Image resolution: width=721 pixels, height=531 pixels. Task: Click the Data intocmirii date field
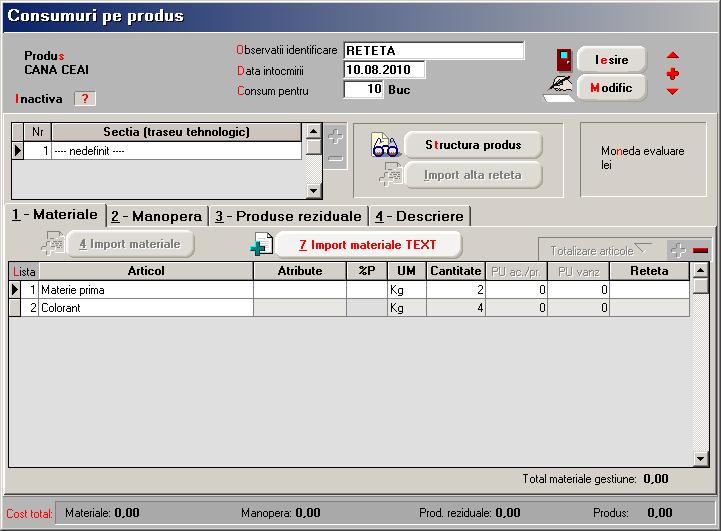pos(384,70)
